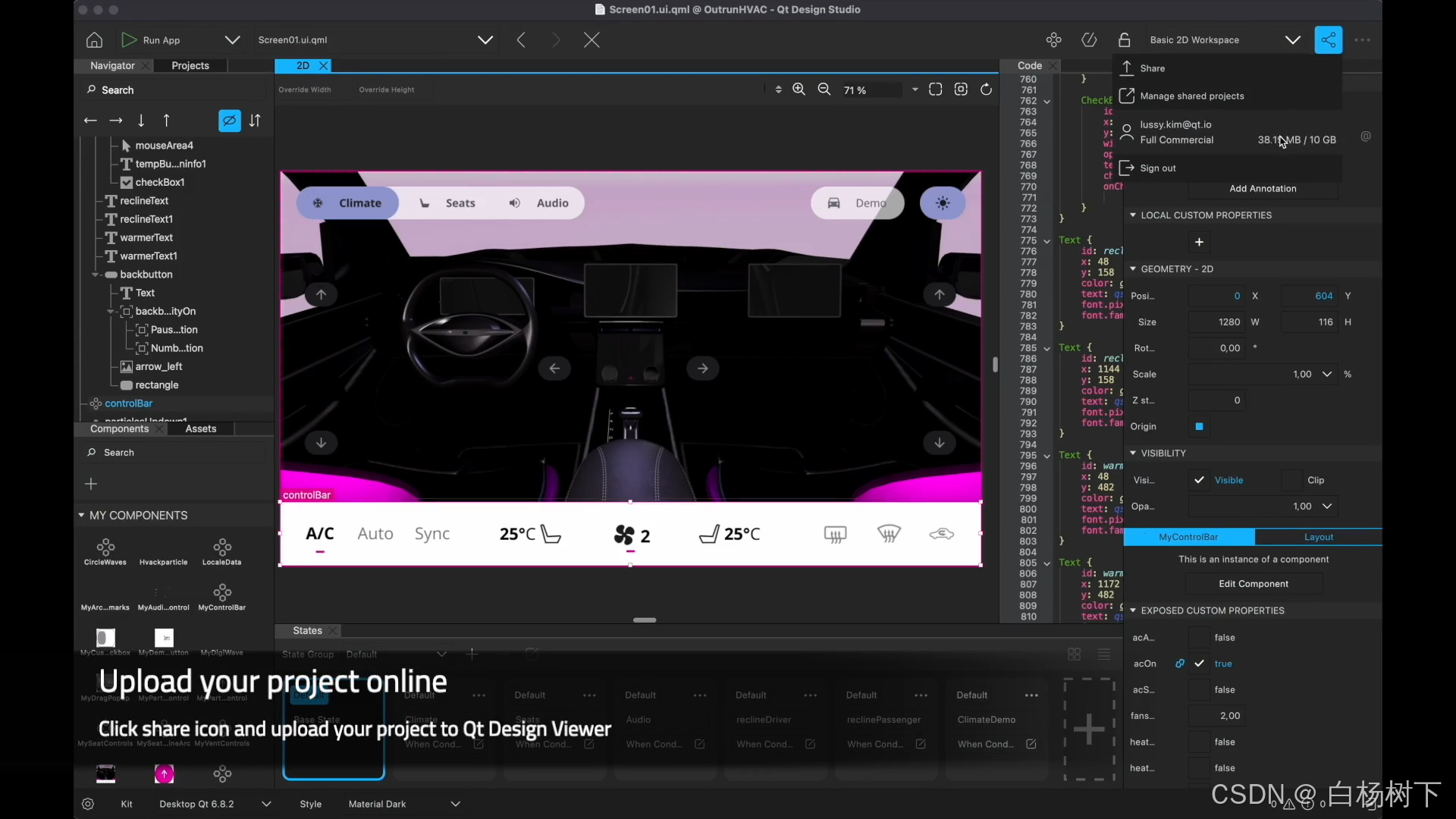1456x819 pixels.
Task: Toggle the hidden-items filter in the Navigator
Action: point(229,121)
